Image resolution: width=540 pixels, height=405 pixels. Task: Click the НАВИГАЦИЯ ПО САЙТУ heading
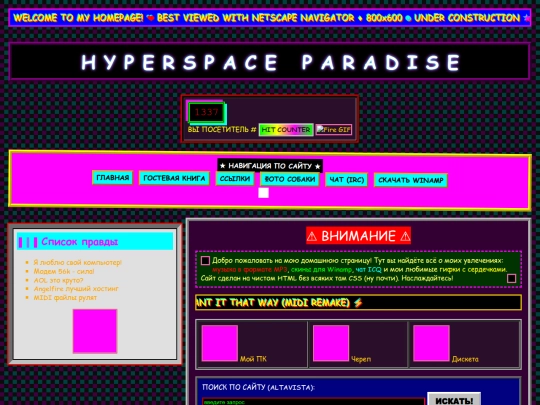click(270, 166)
